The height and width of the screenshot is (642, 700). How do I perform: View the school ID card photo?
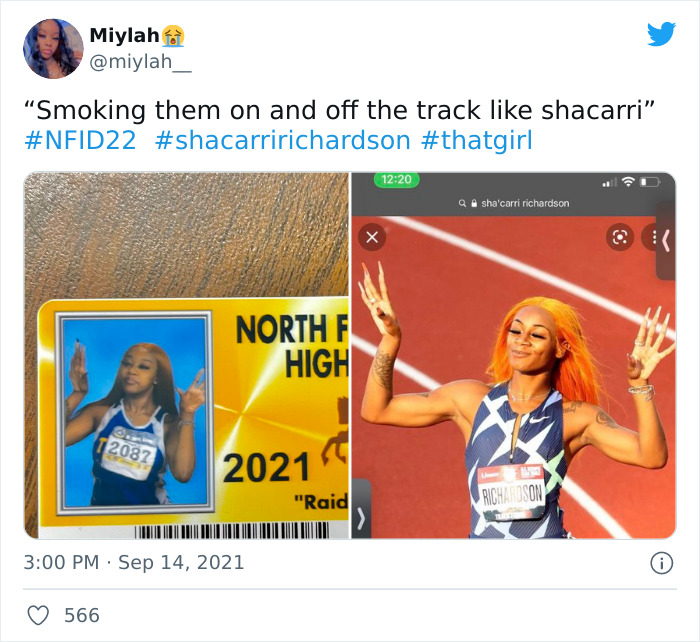pos(187,355)
